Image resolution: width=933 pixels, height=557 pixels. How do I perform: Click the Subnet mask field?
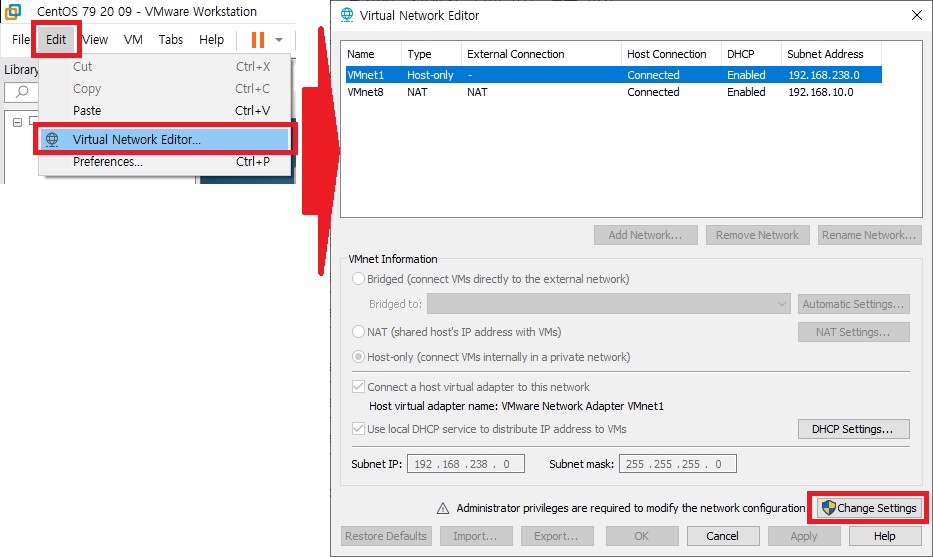678,464
